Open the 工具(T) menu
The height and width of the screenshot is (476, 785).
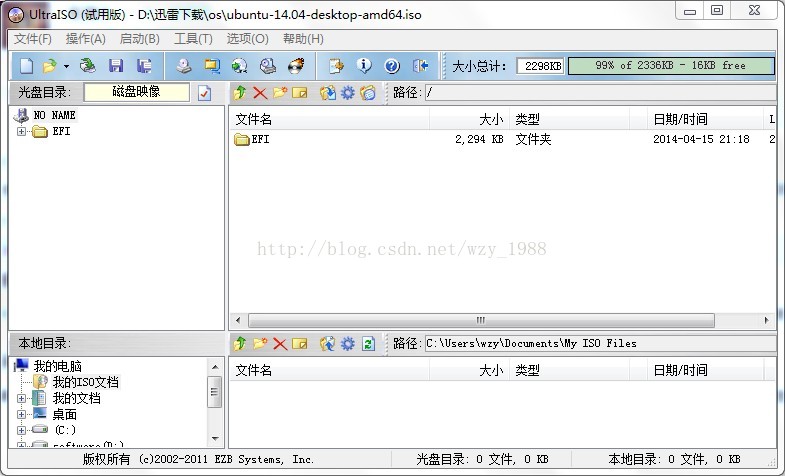(x=193, y=39)
